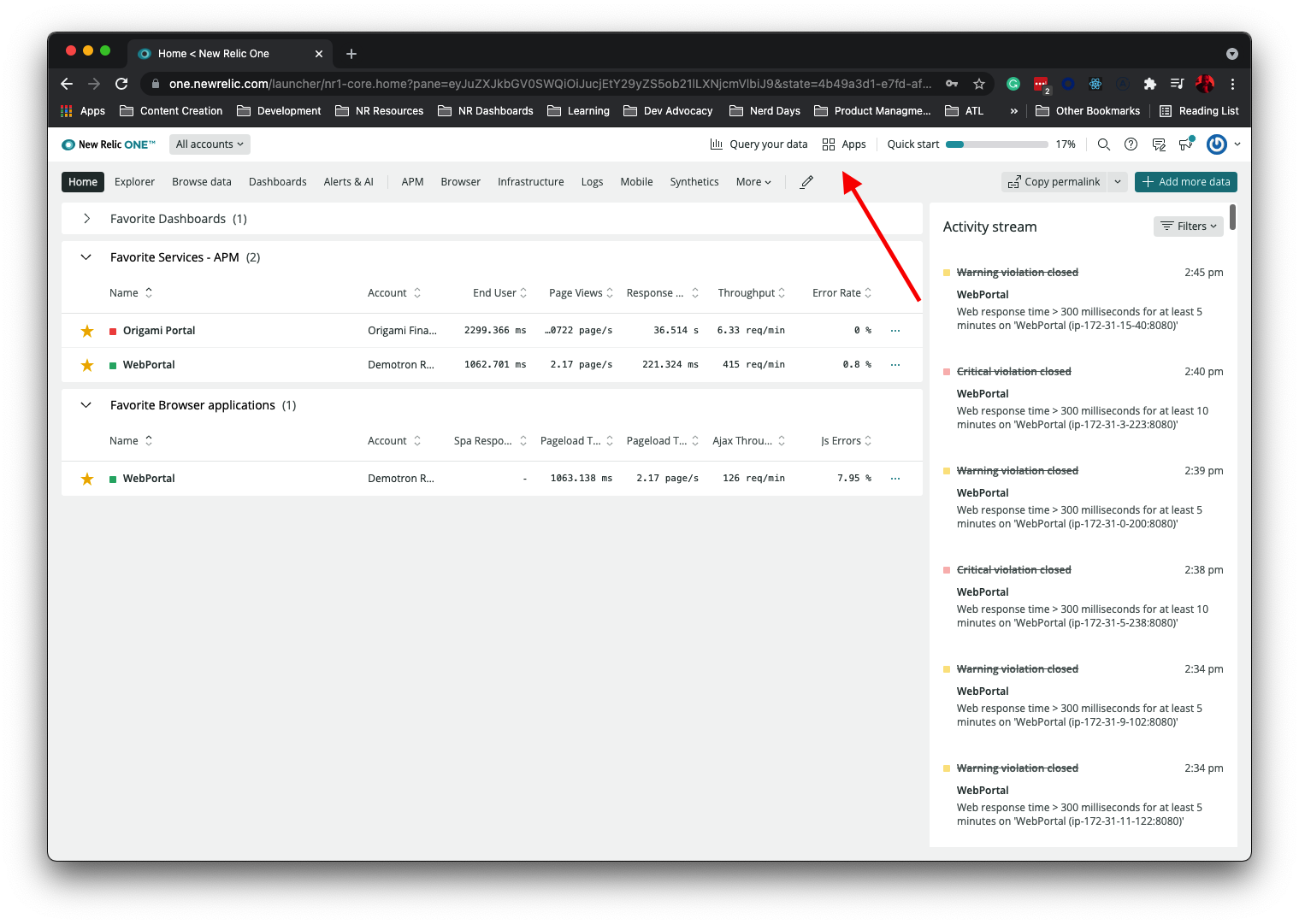
Task: Open the browser extensions puzzle icon
Action: coord(1150,84)
